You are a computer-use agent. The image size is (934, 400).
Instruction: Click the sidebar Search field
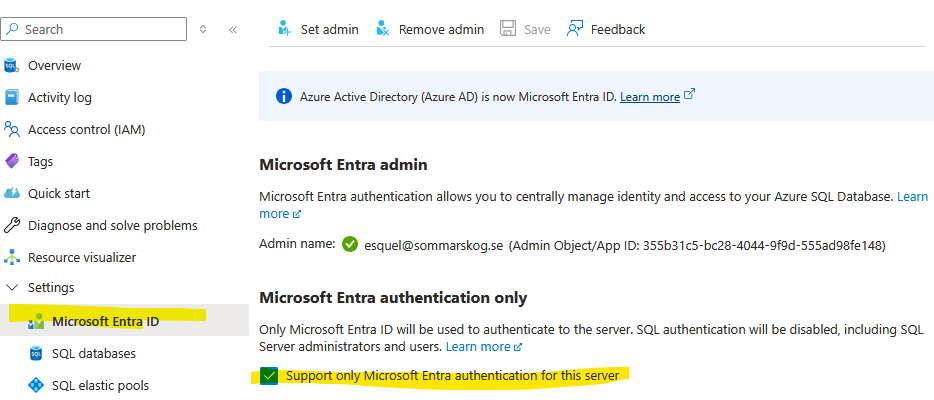tap(94, 29)
